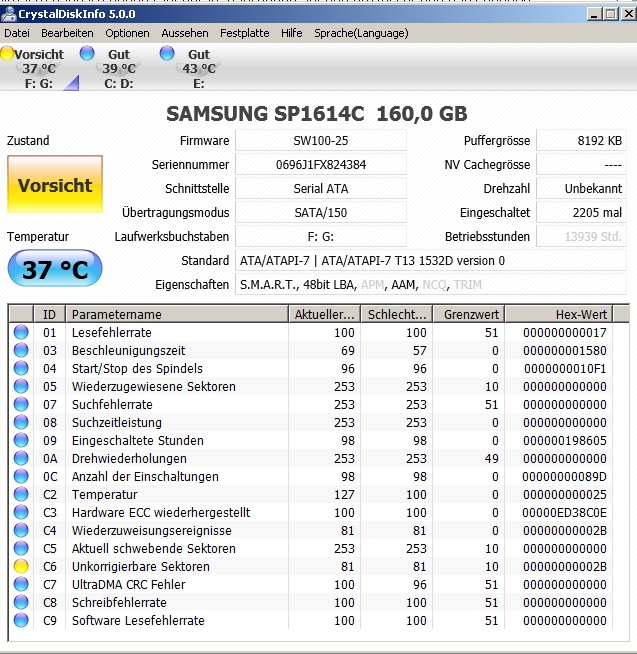The width and height of the screenshot is (637, 654).
Task: Click status orb for 0C Anzahl der Einschaltungen
Action: tap(21, 476)
